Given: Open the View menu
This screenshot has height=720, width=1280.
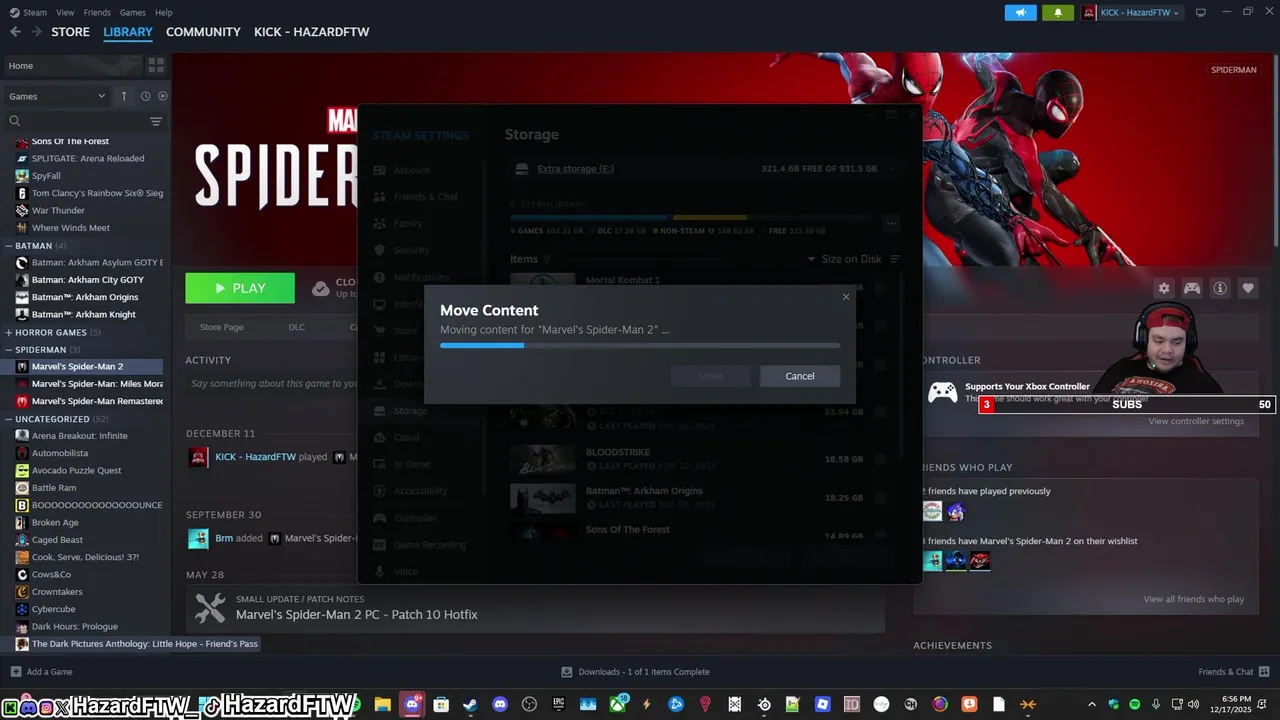Looking at the screenshot, I should pos(65,12).
